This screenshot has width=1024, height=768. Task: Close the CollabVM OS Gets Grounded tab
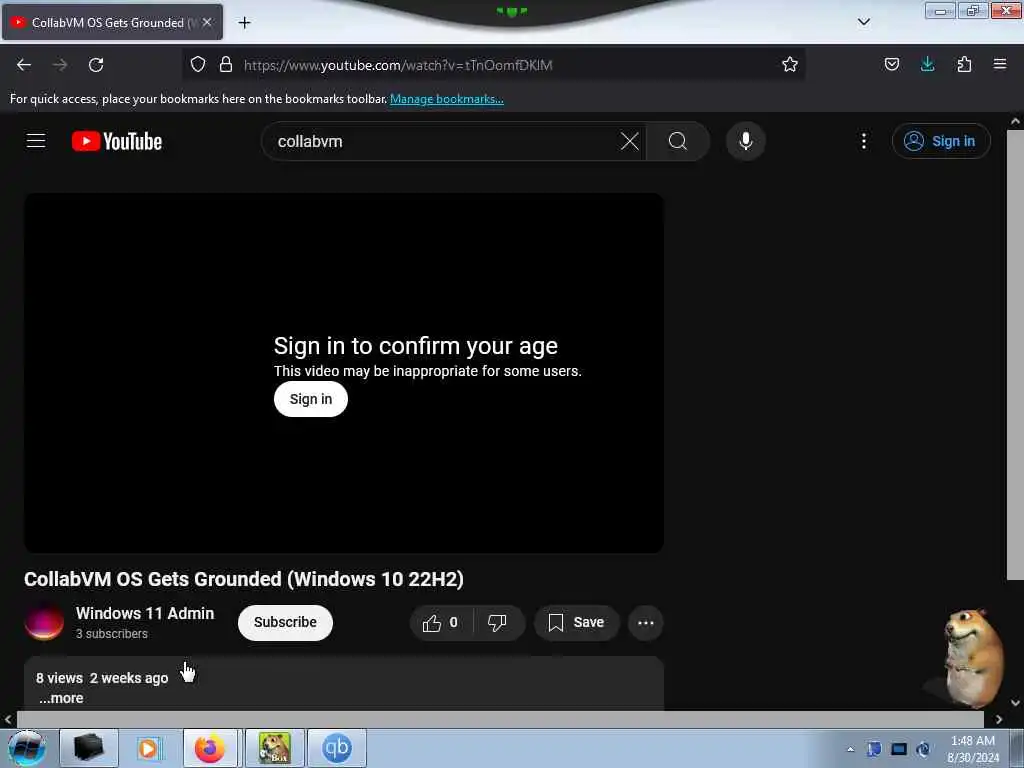[207, 23]
